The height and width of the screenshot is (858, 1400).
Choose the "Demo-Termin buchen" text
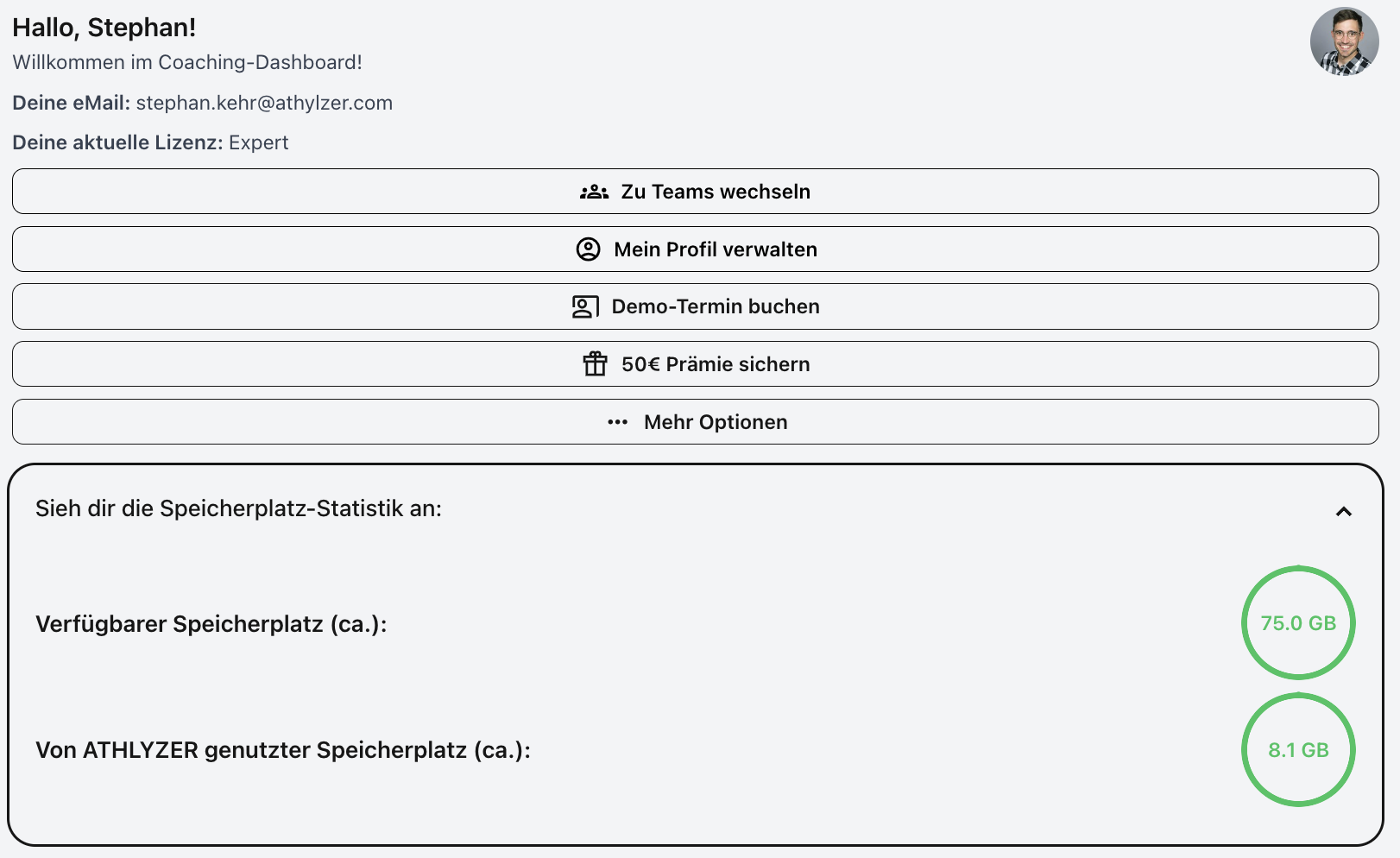click(x=716, y=306)
